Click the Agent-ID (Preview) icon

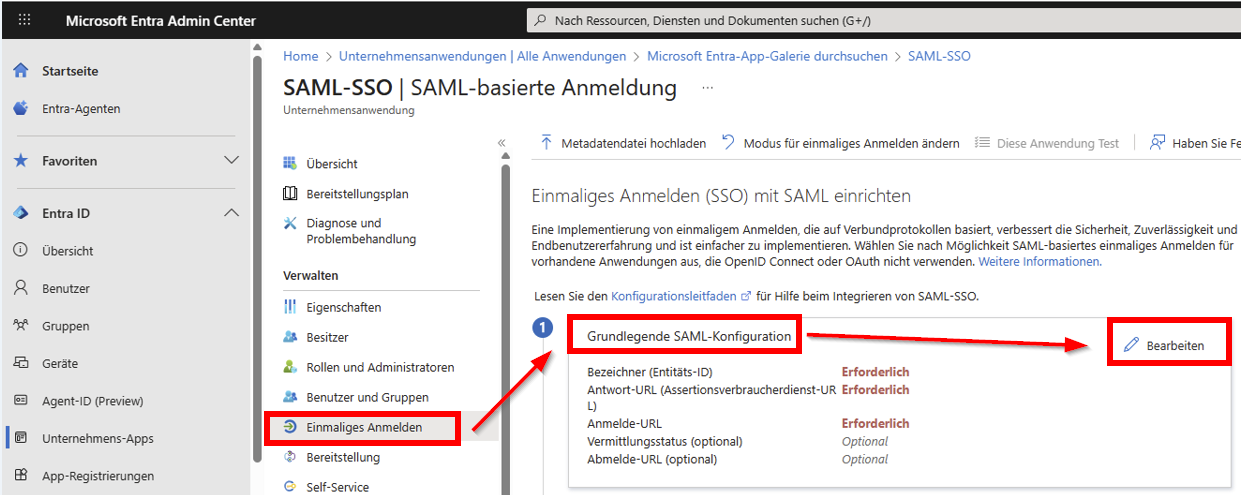coord(20,401)
